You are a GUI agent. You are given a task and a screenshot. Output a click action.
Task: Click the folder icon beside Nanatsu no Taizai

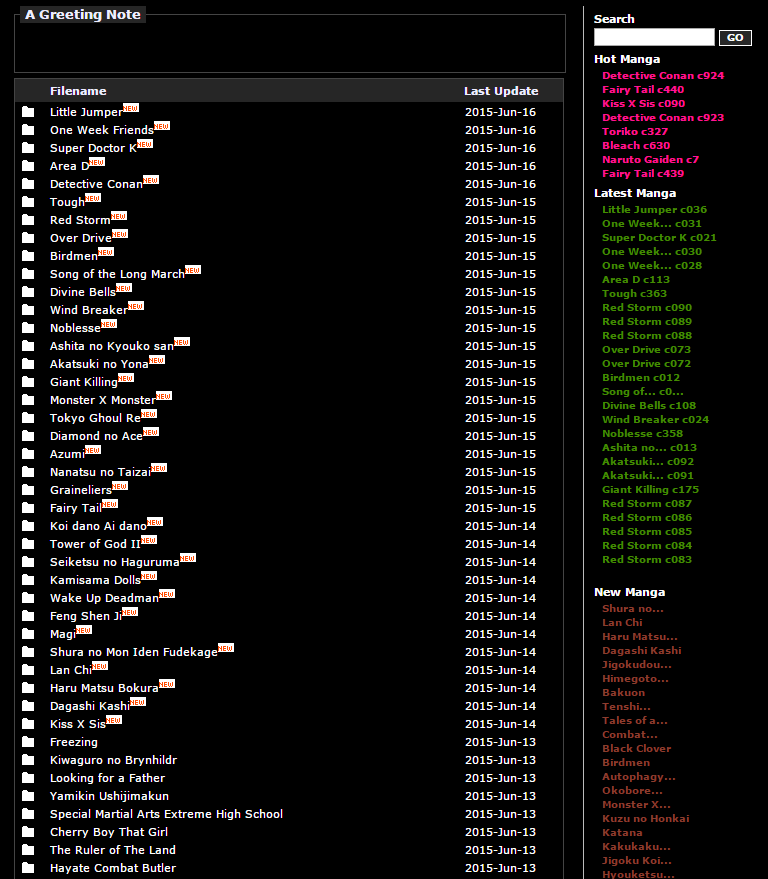(x=28, y=471)
